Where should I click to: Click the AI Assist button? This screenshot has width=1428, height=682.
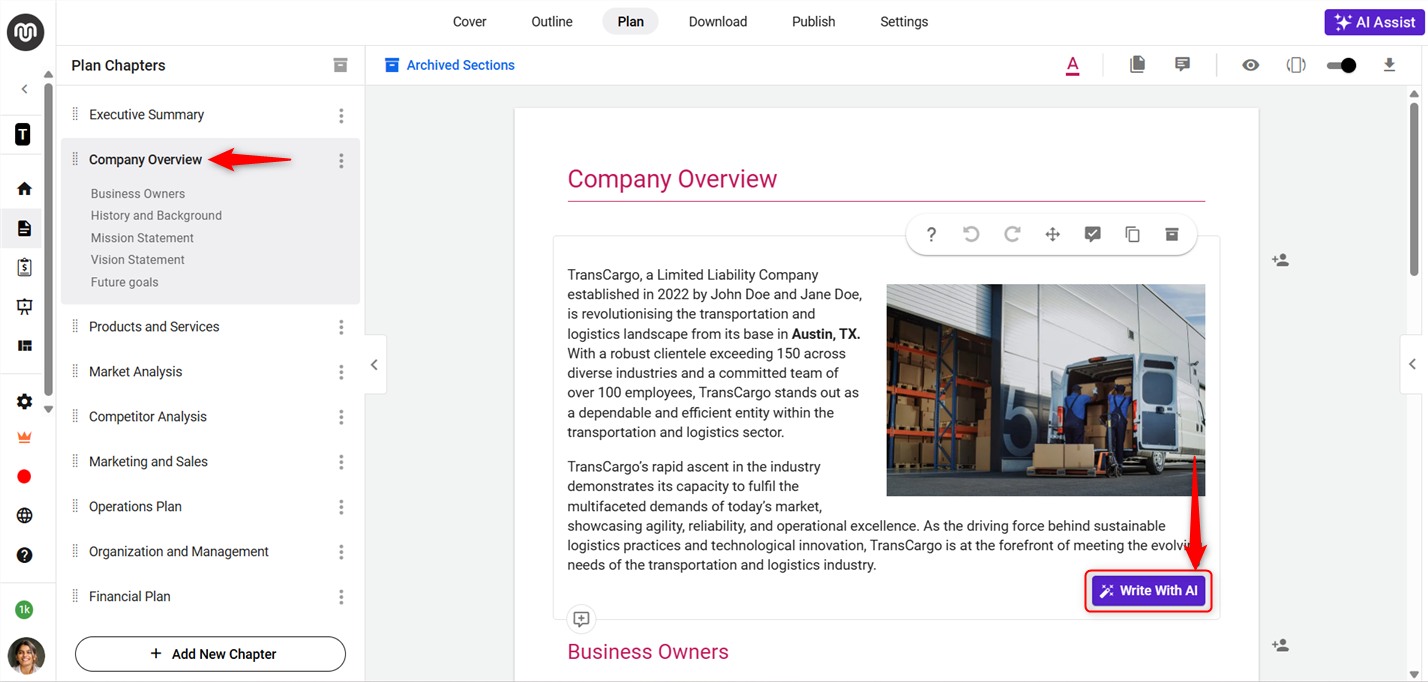1374,22
